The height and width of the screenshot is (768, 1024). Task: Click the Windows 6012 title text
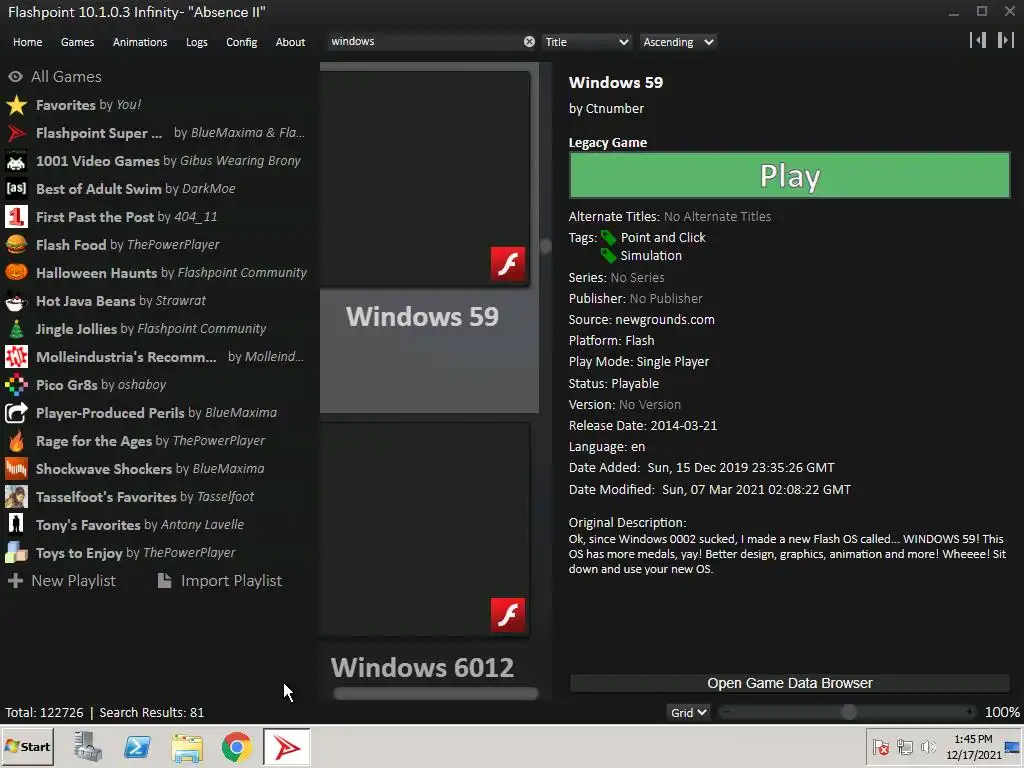[x=423, y=667]
